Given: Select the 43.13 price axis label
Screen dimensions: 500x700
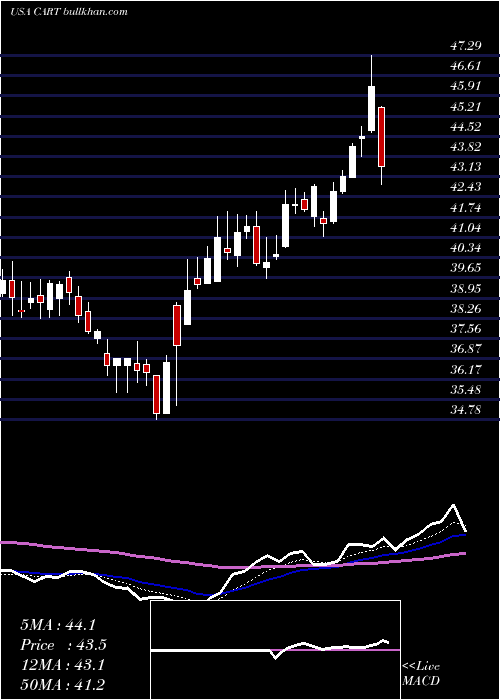Looking at the screenshot, I should tap(466, 167).
